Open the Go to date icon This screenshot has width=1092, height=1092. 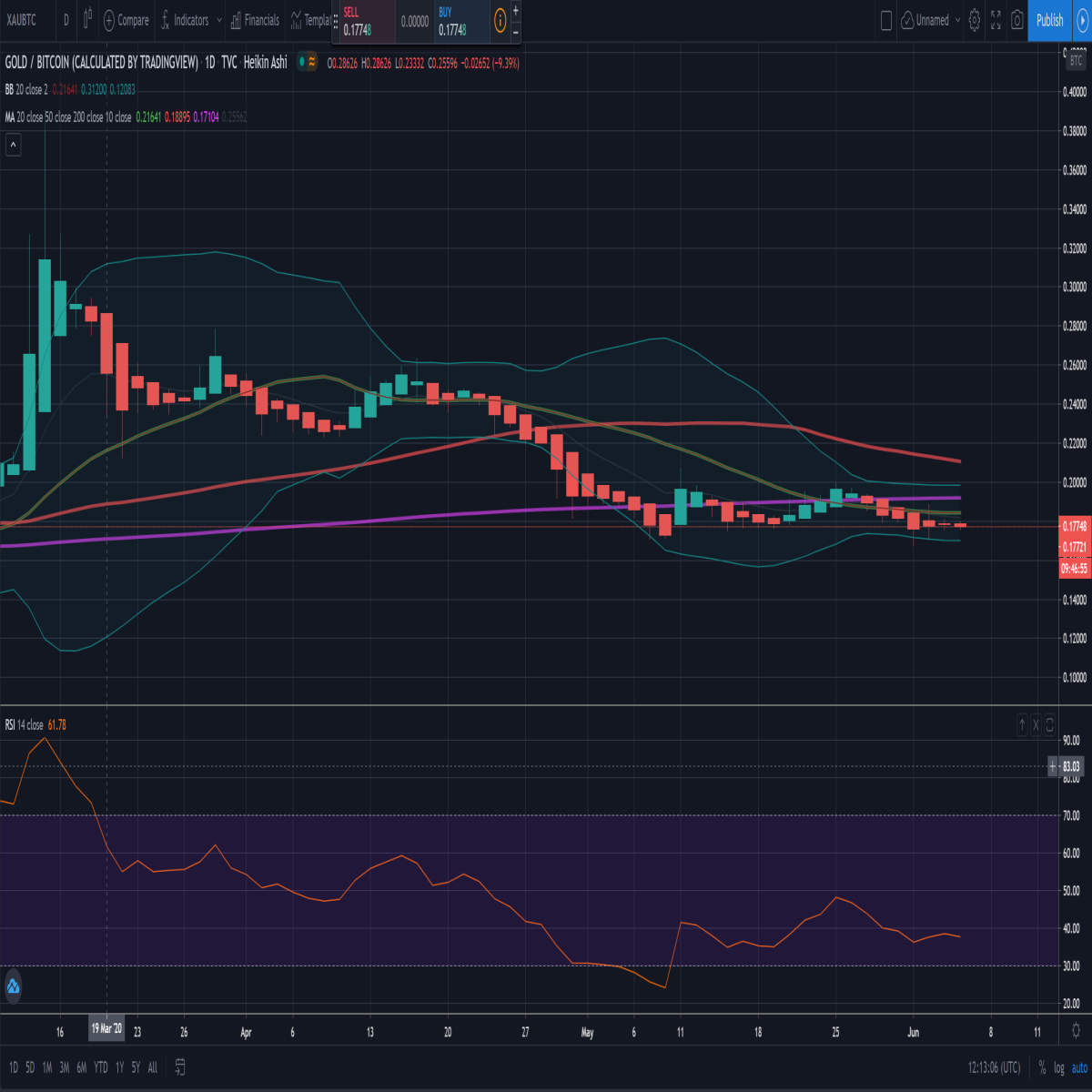coord(180,1067)
